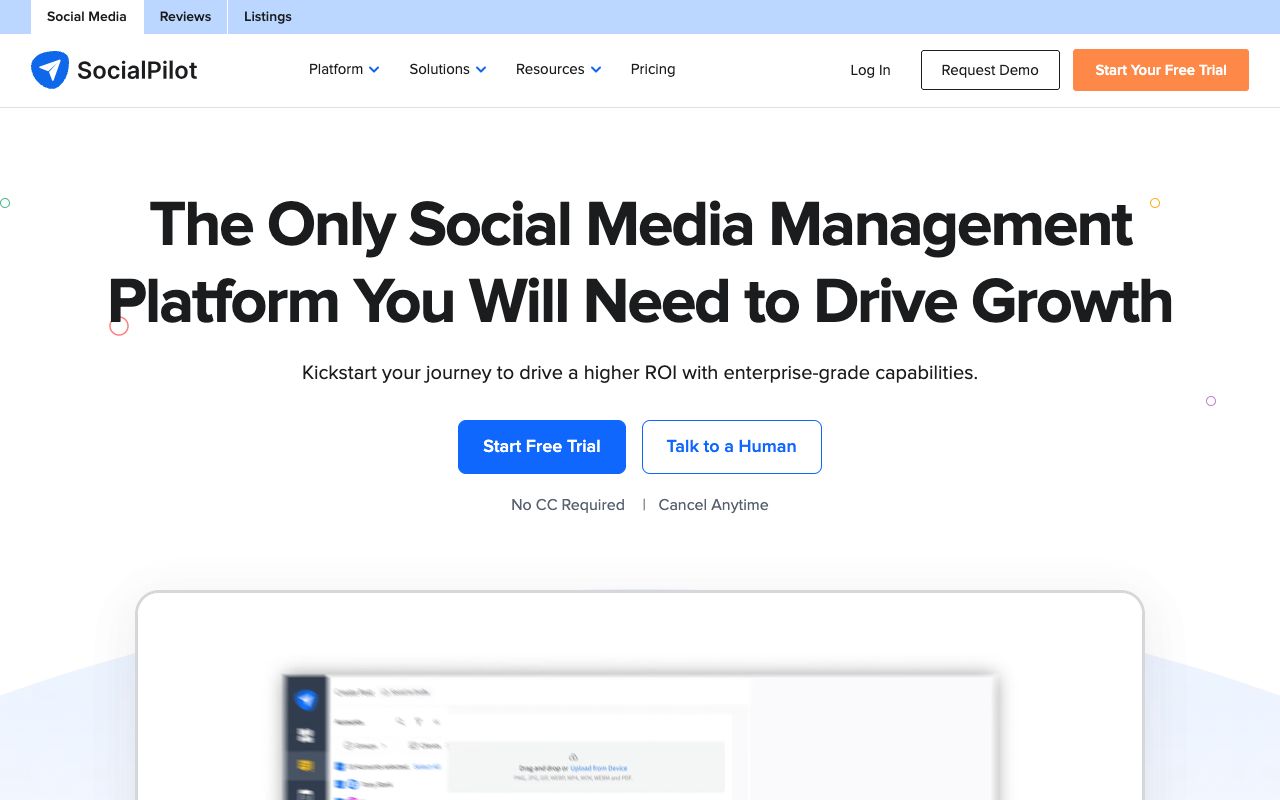This screenshot has height=800, width=1280.
Task: Click the magnifier search icon in app preview
Action: point(400,721)
